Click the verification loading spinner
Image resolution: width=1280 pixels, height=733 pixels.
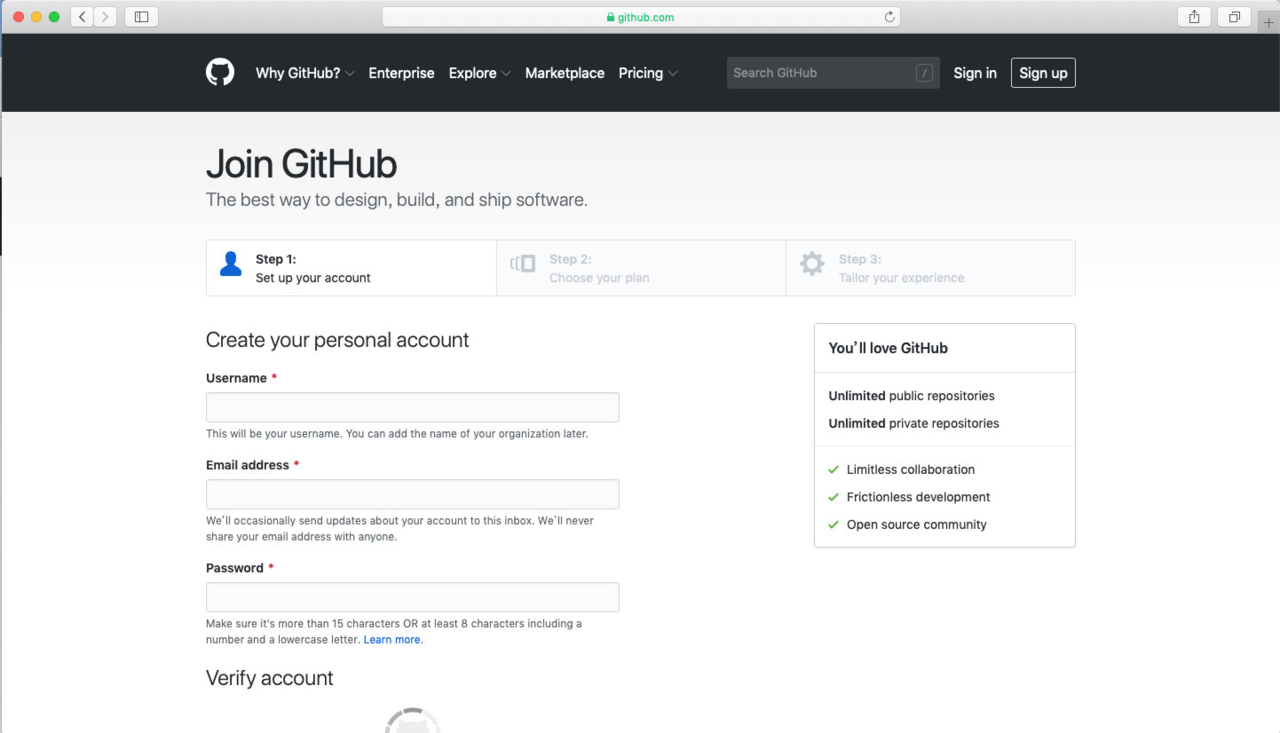412,720
